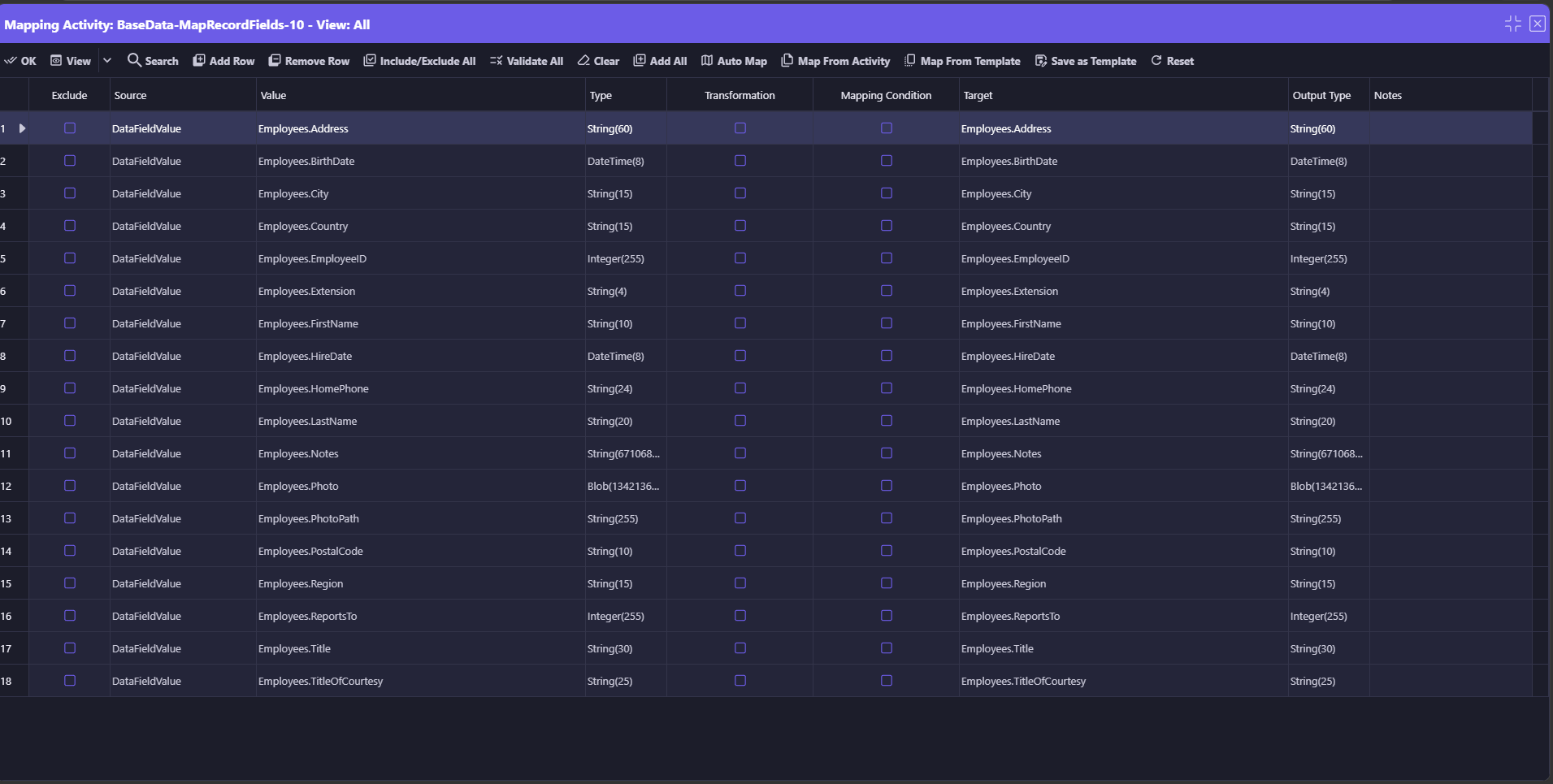Enable Mapping Condition for Employees.Title row
This screenshot has width=1553, height=784.
click(x=886, y=648)
